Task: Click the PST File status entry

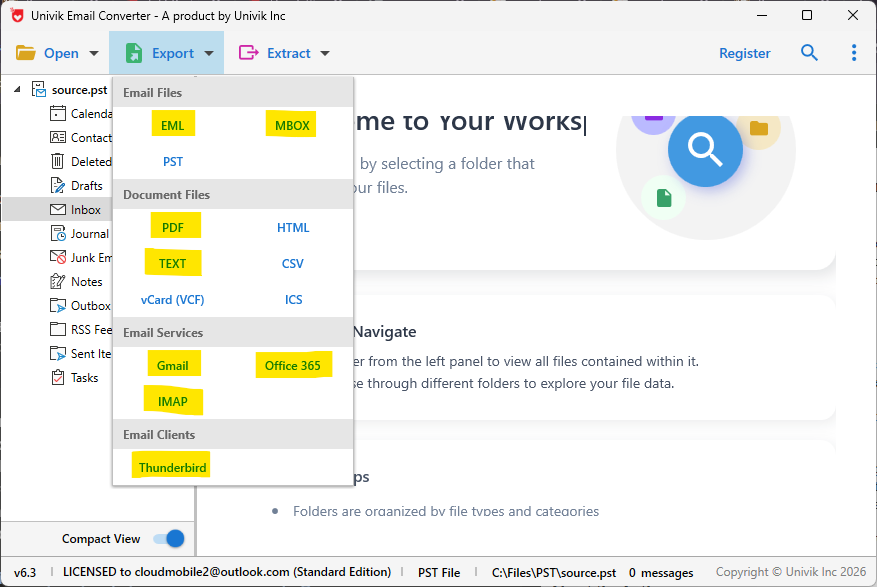Action: point(439,572)
